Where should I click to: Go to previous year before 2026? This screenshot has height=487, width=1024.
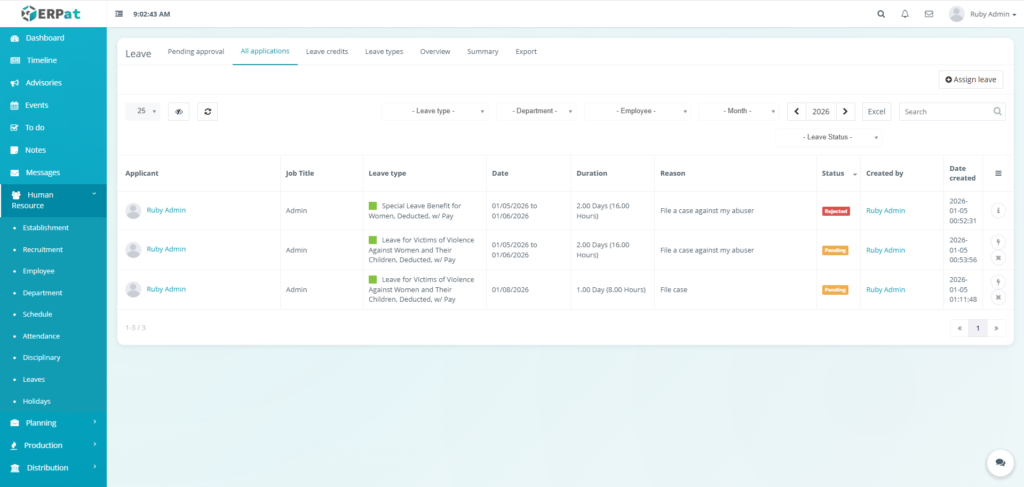click(x=797, y=112)
